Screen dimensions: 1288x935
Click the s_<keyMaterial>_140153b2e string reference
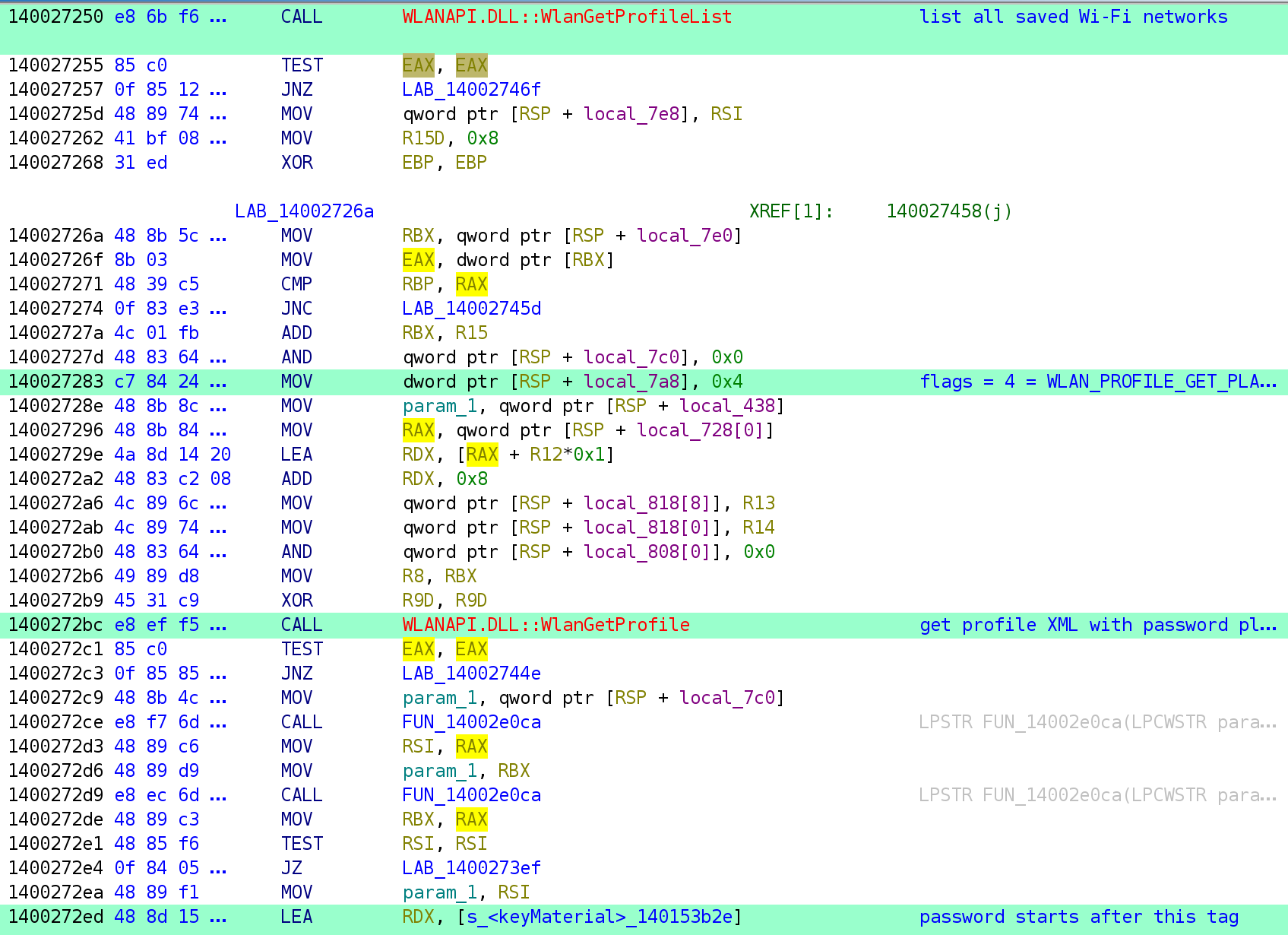pos(599,917)
